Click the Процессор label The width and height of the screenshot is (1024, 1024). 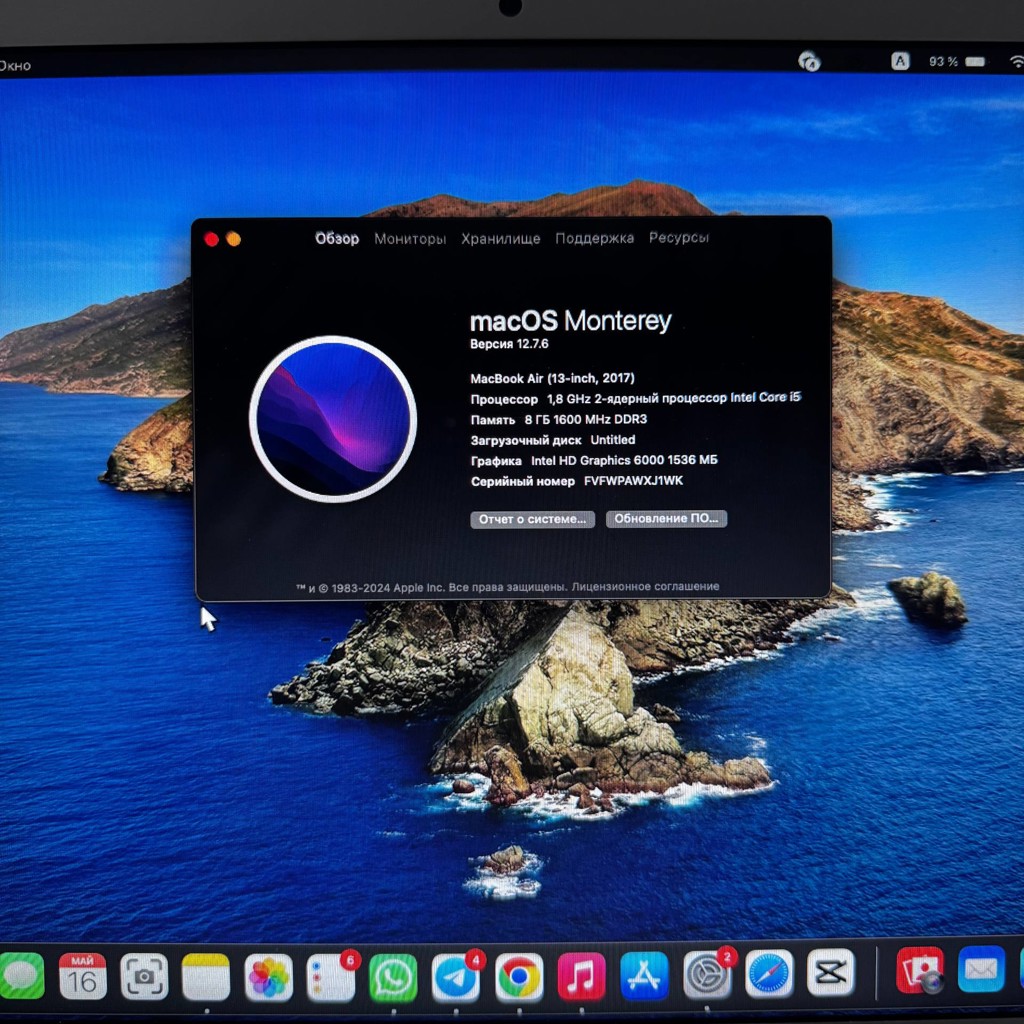click(504, 399)
